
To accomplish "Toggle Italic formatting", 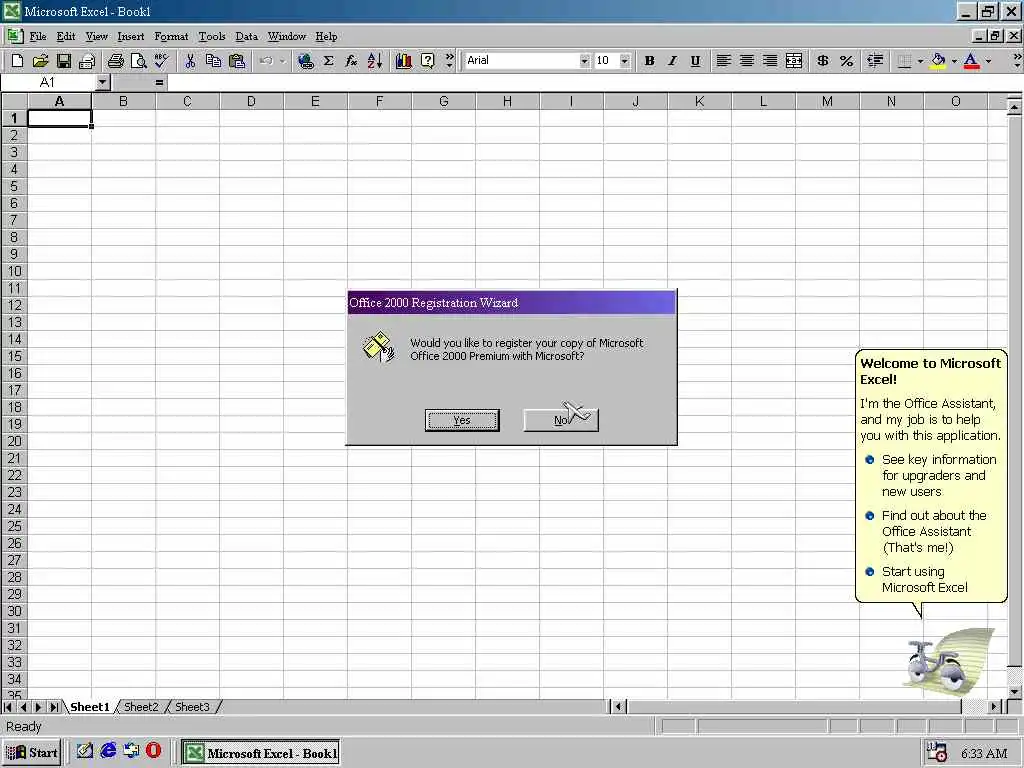I will (x=672, y=61).
